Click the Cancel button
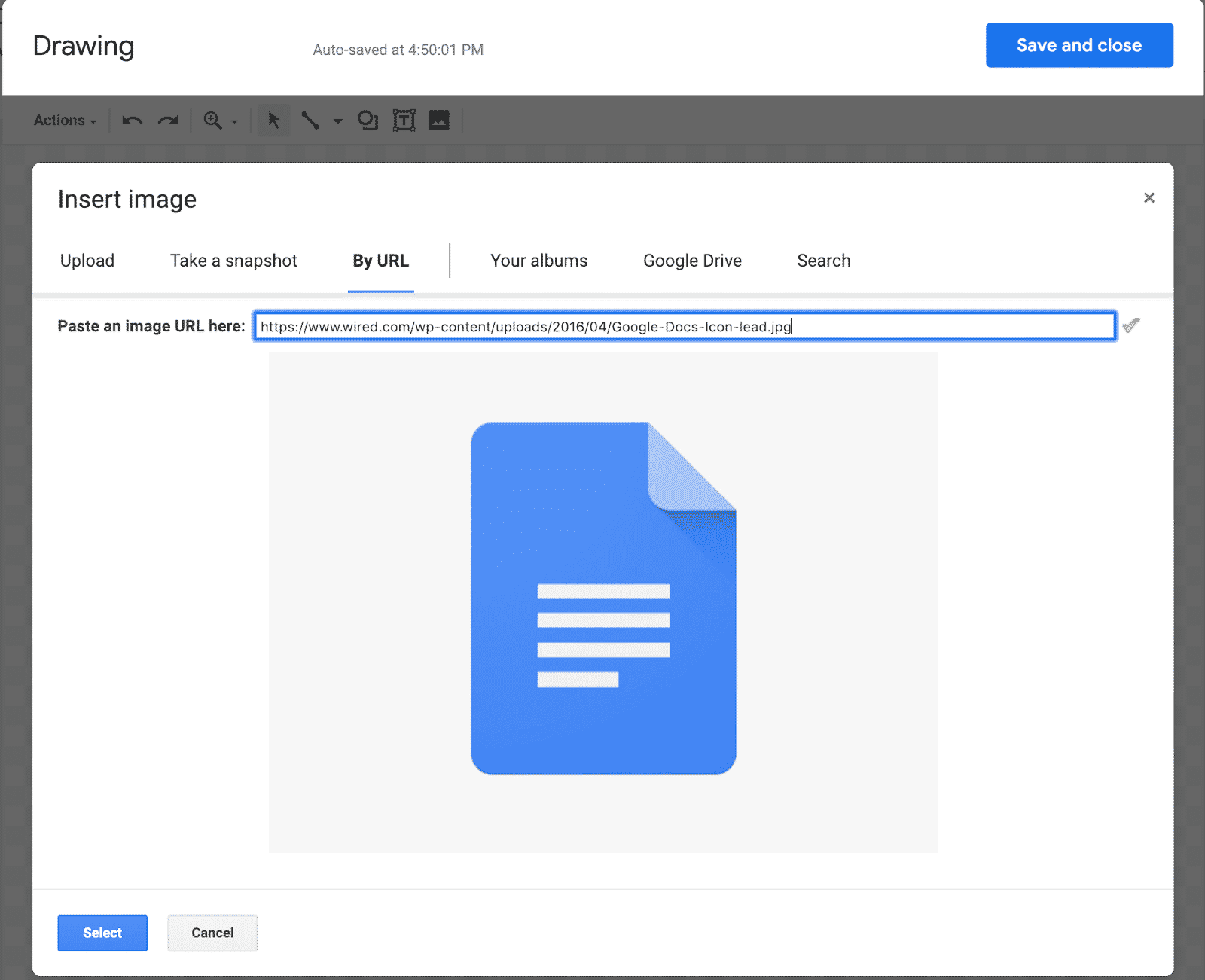The height and width of the screenshot is (980, 1205). coord(212,933)
